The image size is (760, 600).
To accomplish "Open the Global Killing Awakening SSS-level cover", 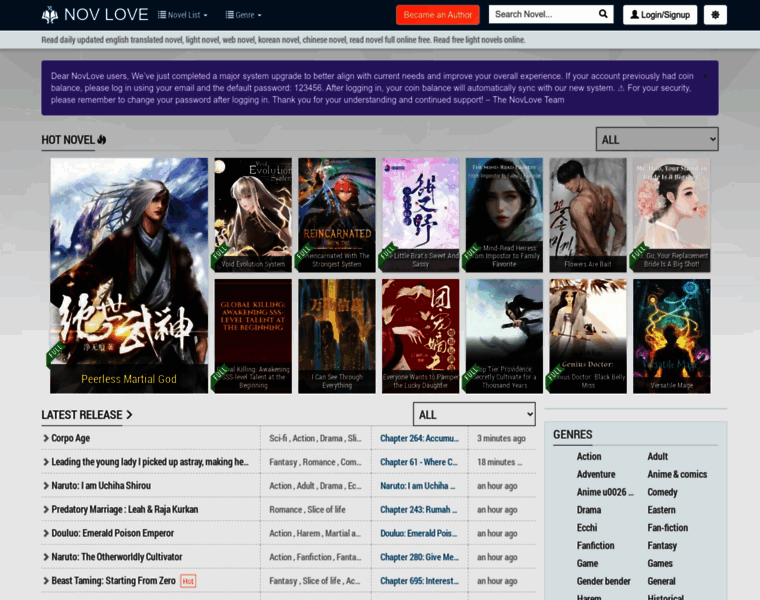I will tap(253, 336).
